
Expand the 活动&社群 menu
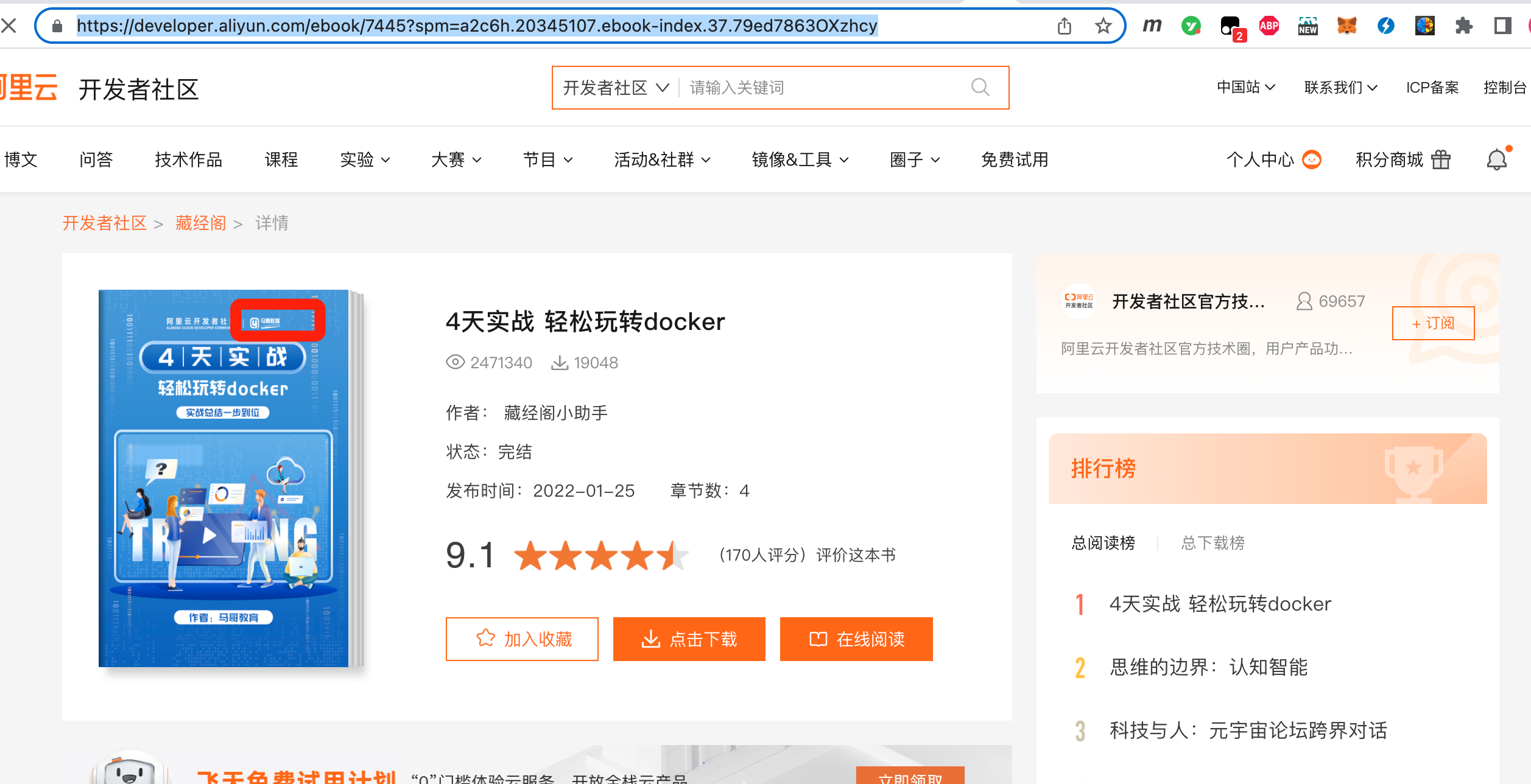[x=662, y=160]
